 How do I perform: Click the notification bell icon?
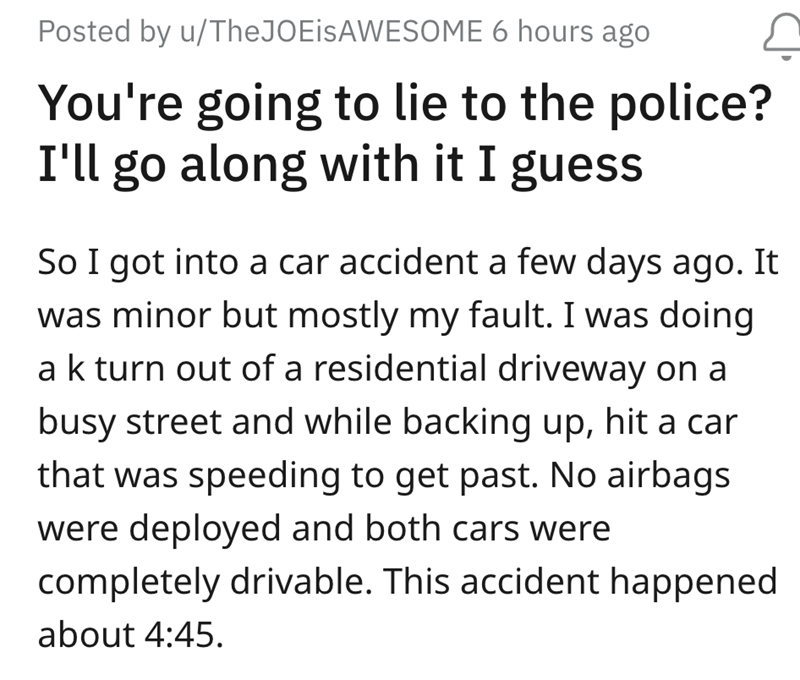point(778,34)
